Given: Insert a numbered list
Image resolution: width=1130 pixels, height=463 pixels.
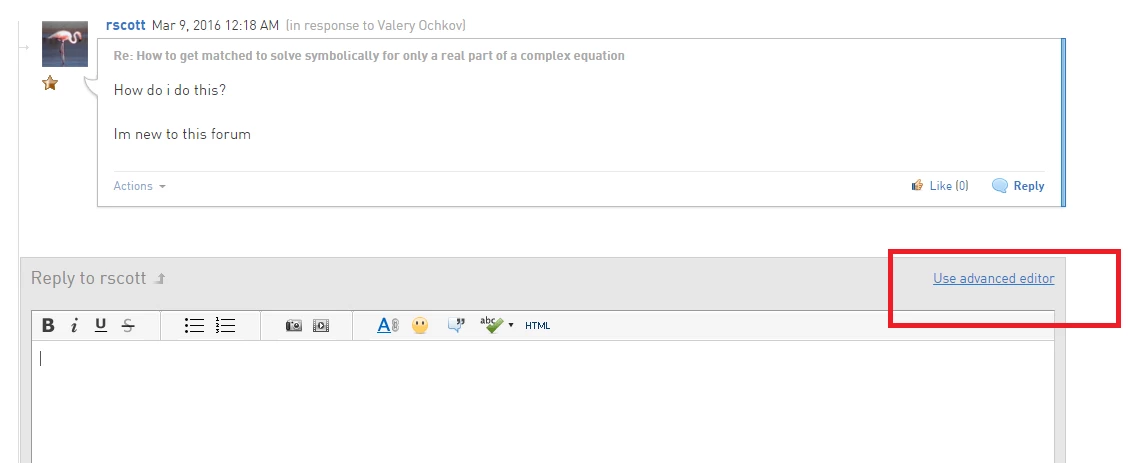Looking at the screenshot, I should point(226,326).
